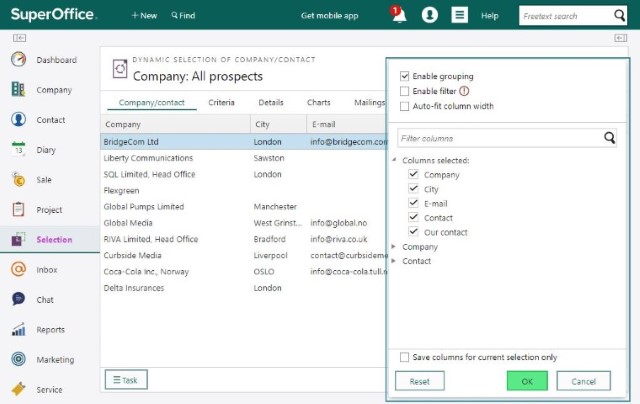Select Global Pumps Limited row

[243, 206]
